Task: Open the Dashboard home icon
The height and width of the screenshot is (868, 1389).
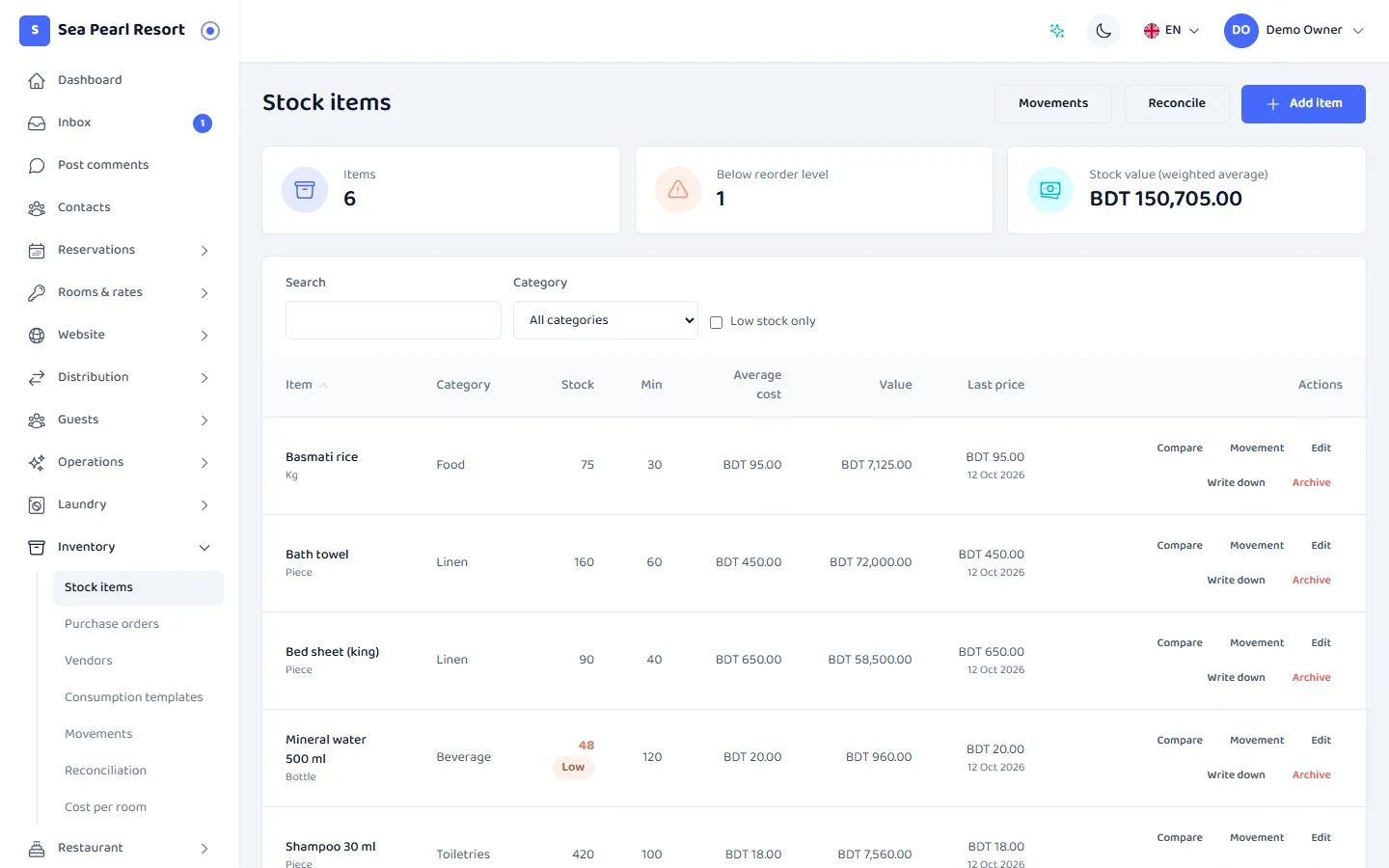Action: 37,80
